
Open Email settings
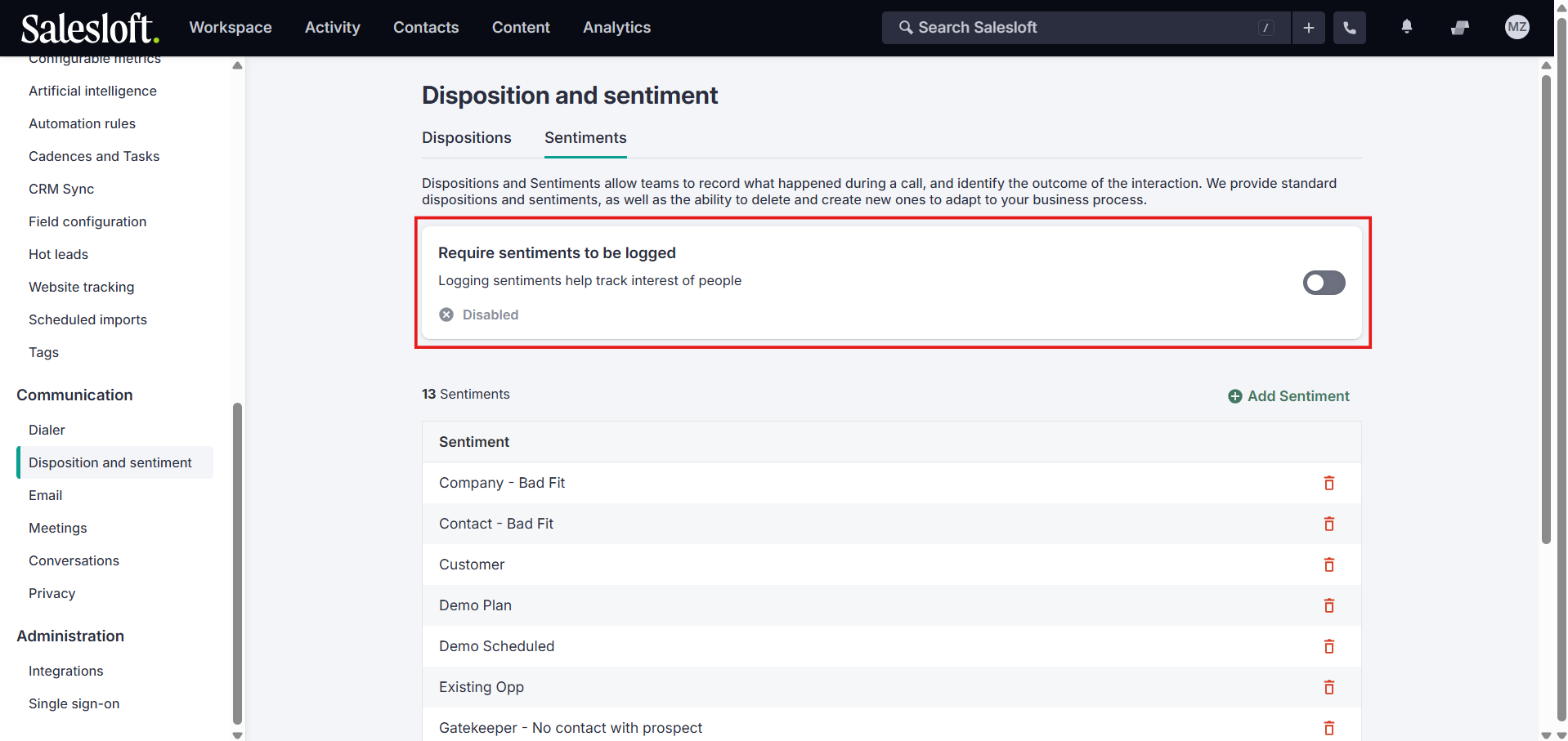coord(45,495)
